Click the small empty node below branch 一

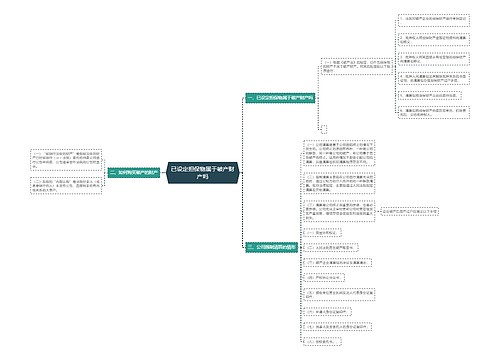[324, 129]
